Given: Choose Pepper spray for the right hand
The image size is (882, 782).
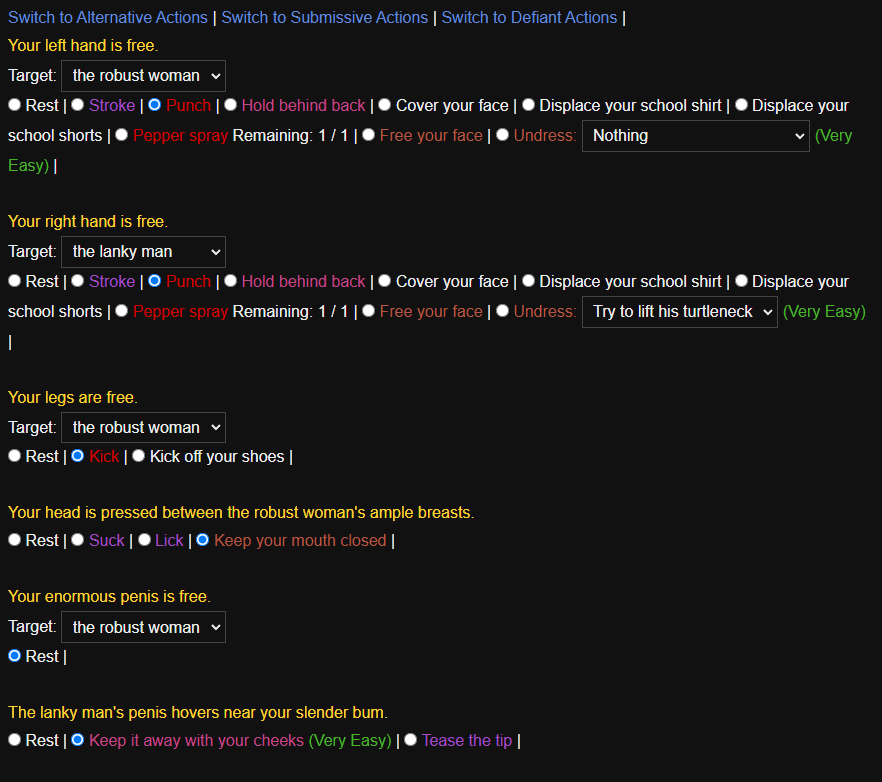Looking at the screenshot, I should click(x=122, y=311).
